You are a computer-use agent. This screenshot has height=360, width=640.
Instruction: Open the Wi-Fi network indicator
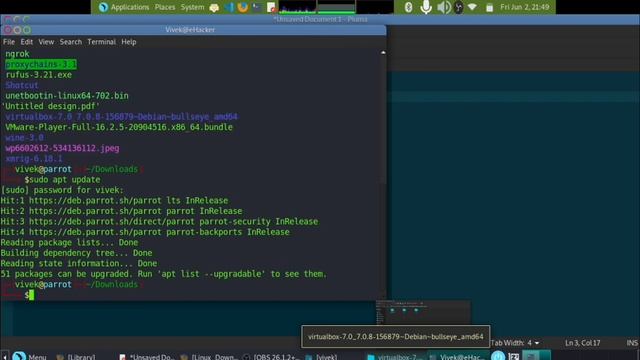(472, 7)
